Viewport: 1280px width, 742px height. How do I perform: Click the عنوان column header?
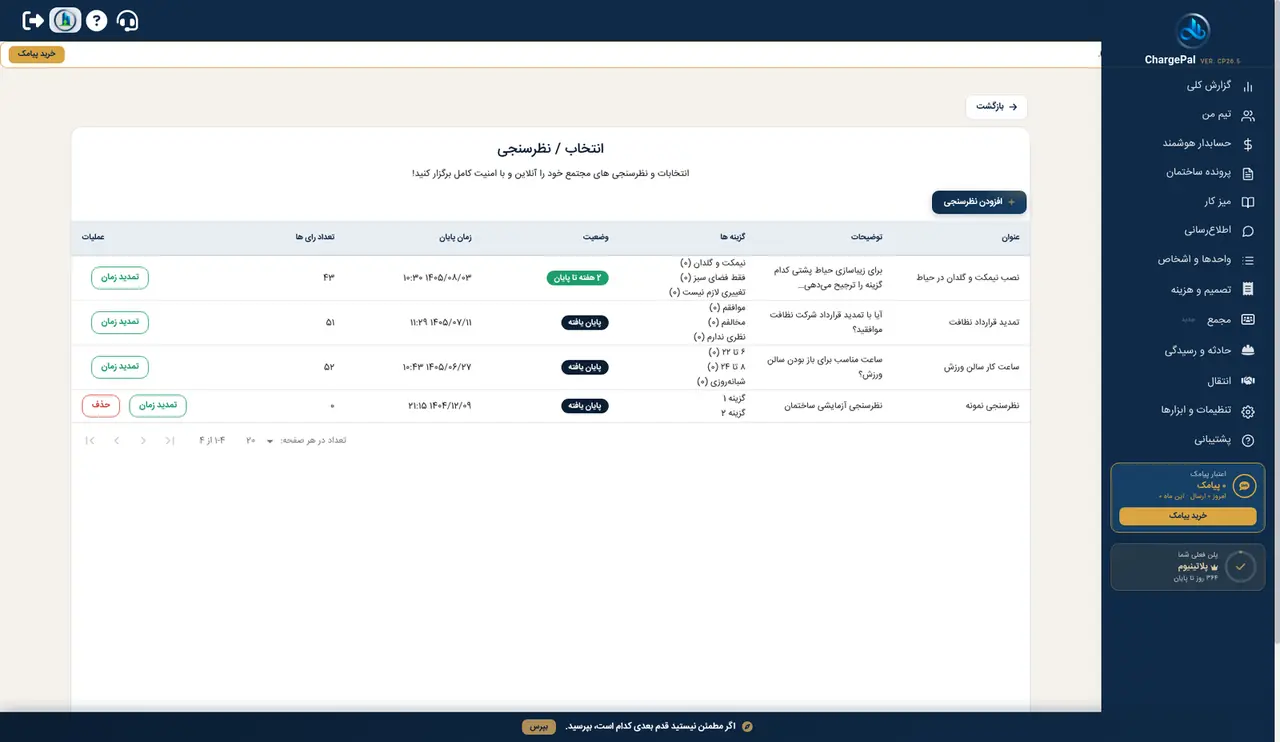(1010, 237)
